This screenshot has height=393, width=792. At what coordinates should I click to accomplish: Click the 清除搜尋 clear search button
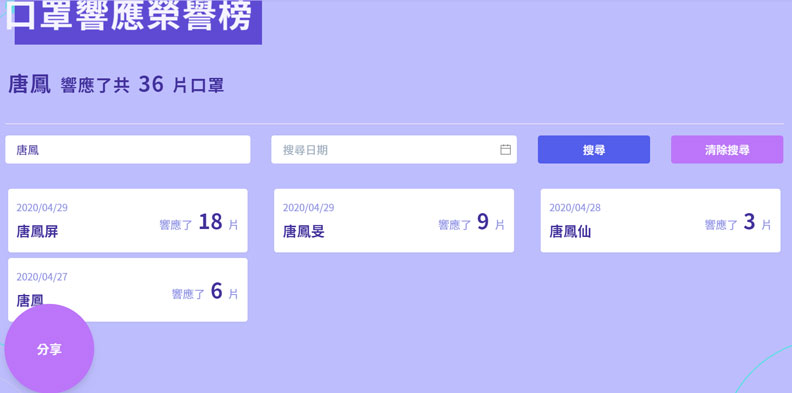point(727,150)
